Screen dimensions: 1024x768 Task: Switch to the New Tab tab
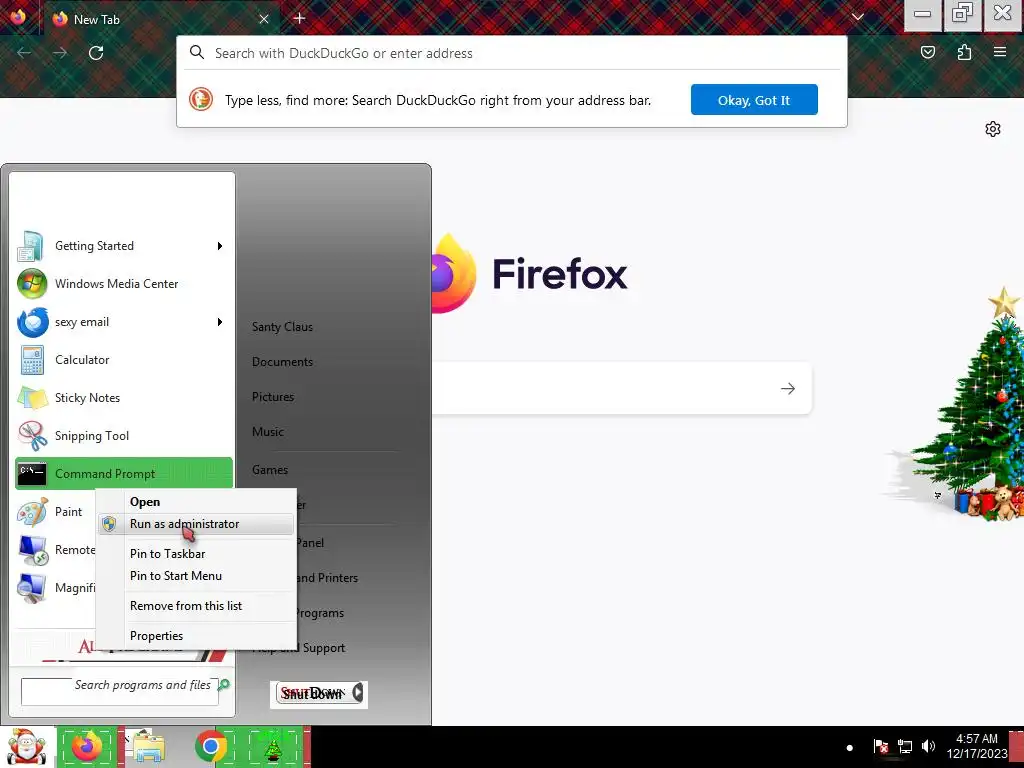point(160,19)
